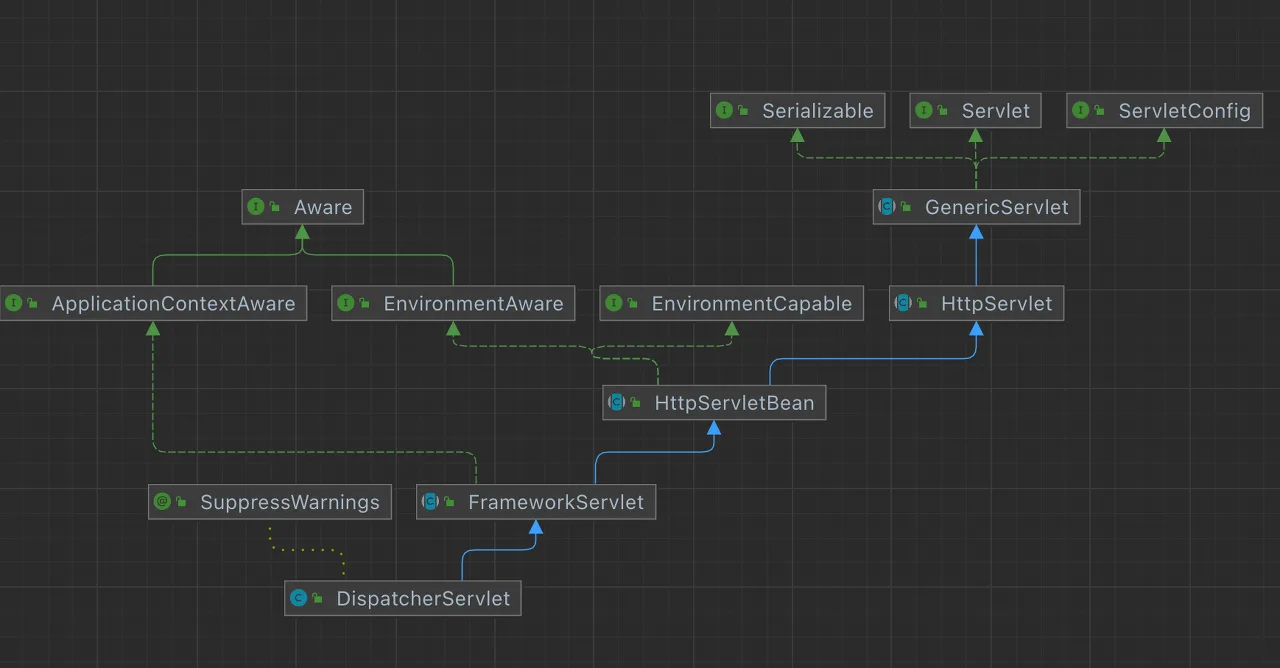The width and height of the screenshot is (1280, 668).
Task: Select the GenericServlet node label
Action: [997, 207]
